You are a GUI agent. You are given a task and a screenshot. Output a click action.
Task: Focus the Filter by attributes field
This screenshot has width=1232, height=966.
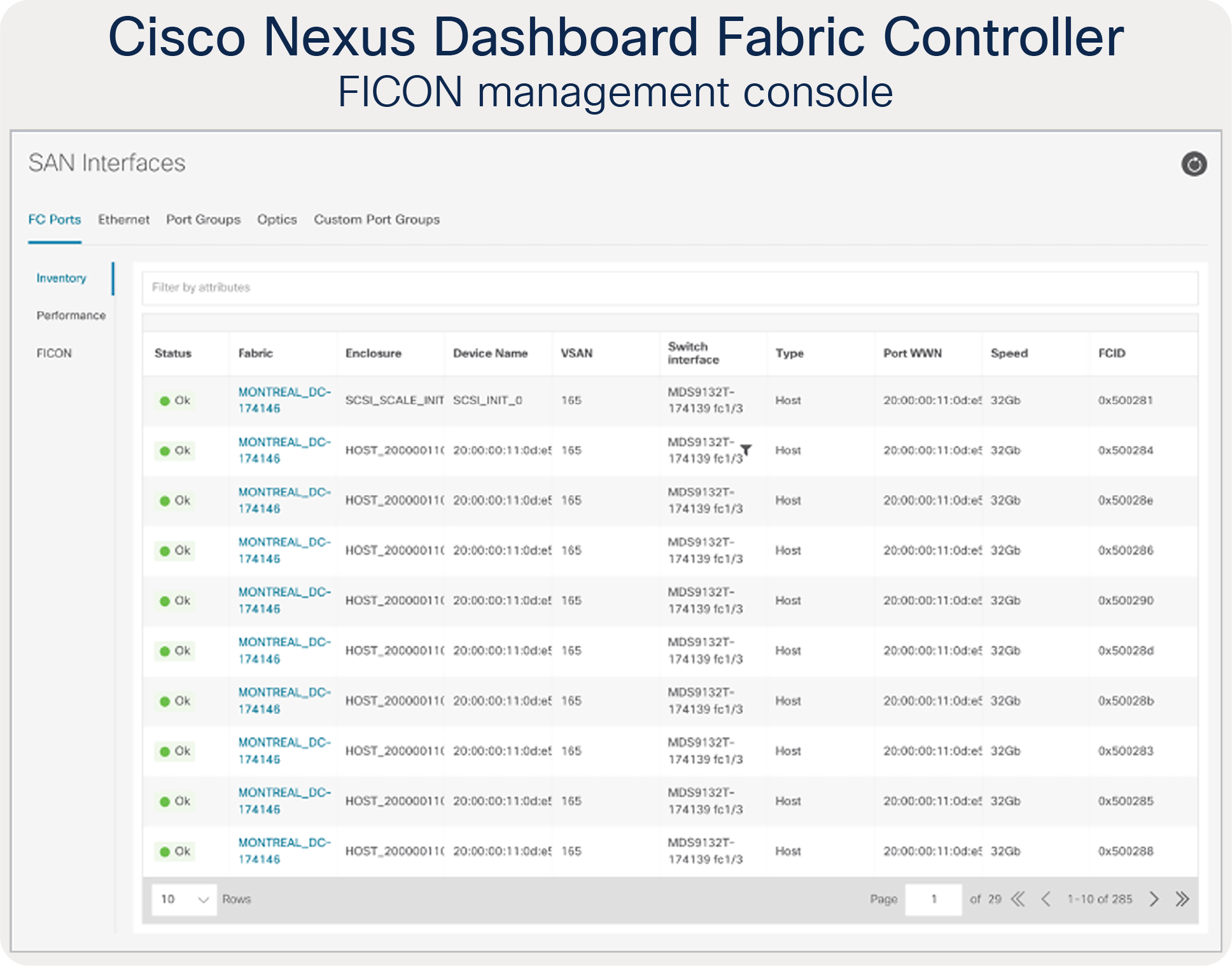[669, 288]
